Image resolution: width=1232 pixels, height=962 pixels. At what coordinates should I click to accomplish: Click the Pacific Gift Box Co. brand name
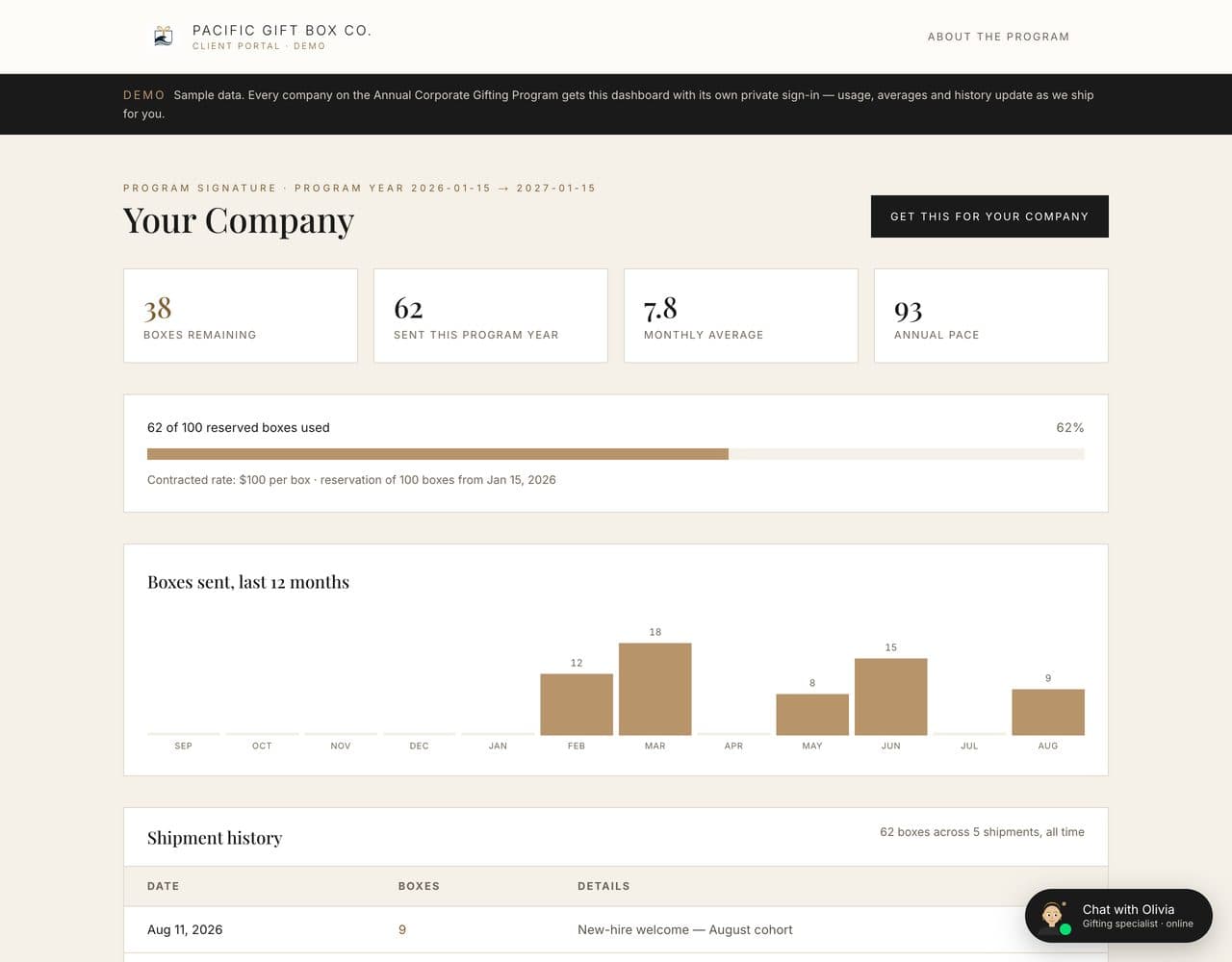(282, 31)
